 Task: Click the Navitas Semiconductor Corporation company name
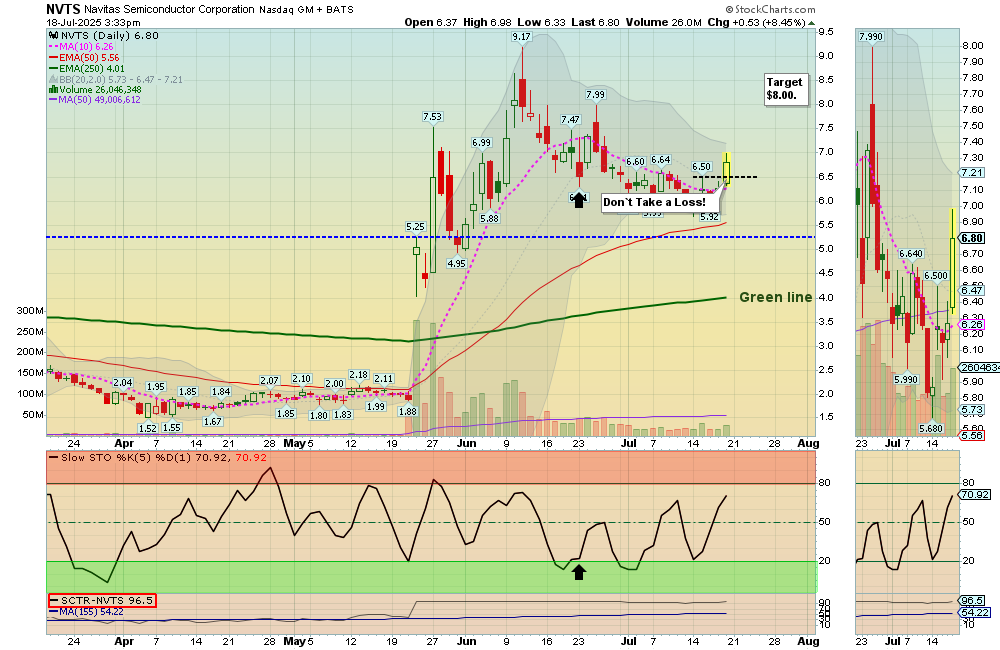169,10
